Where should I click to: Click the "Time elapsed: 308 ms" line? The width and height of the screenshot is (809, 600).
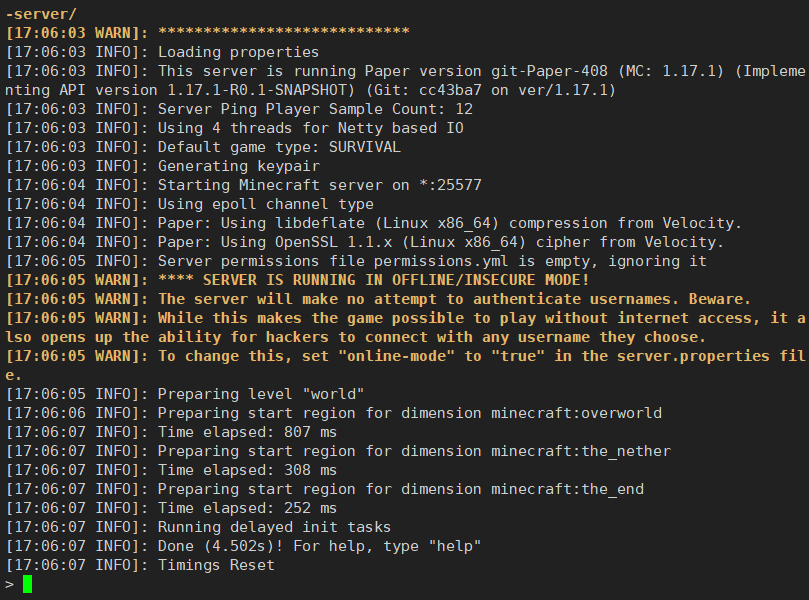(x=247, y=470)
